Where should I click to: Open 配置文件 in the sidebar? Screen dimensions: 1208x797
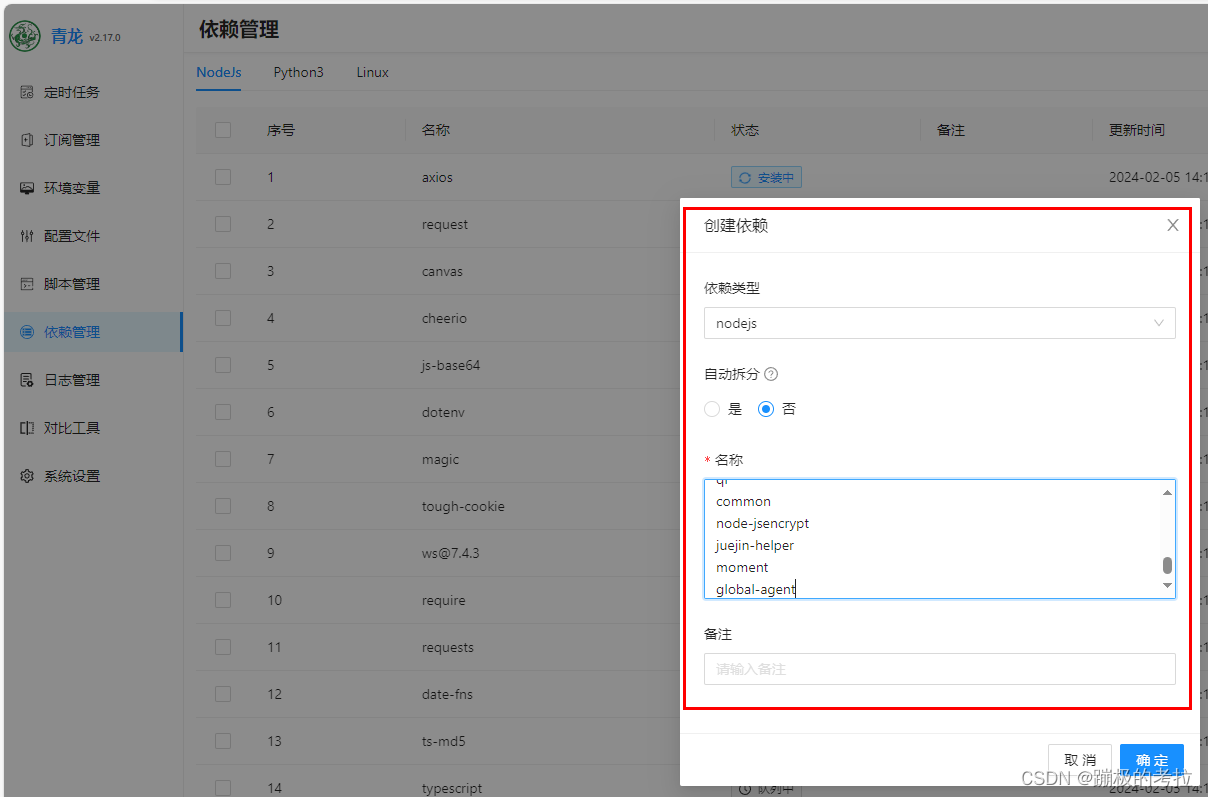(x=92, y=236)
